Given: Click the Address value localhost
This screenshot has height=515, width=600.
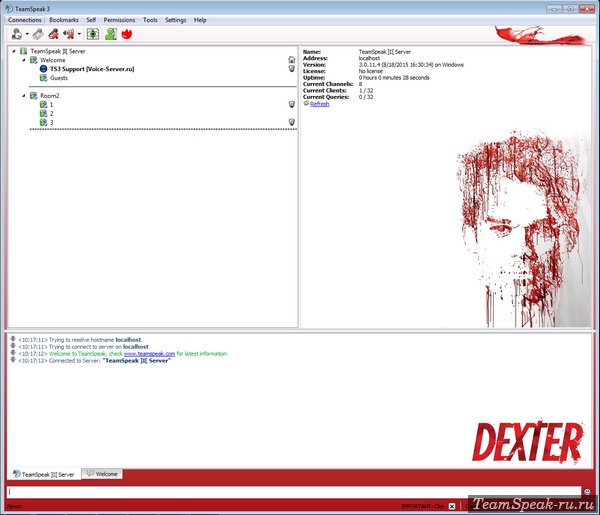Looking at the screenshot, I should tap(369, 58).
